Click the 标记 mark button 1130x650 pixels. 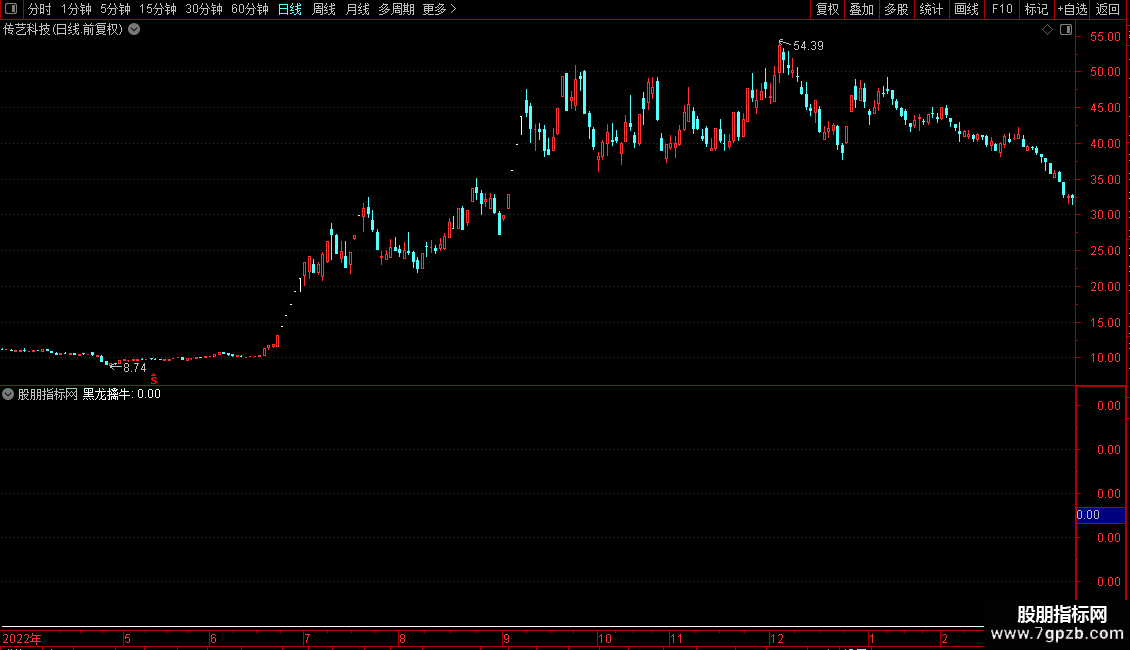1036,9
